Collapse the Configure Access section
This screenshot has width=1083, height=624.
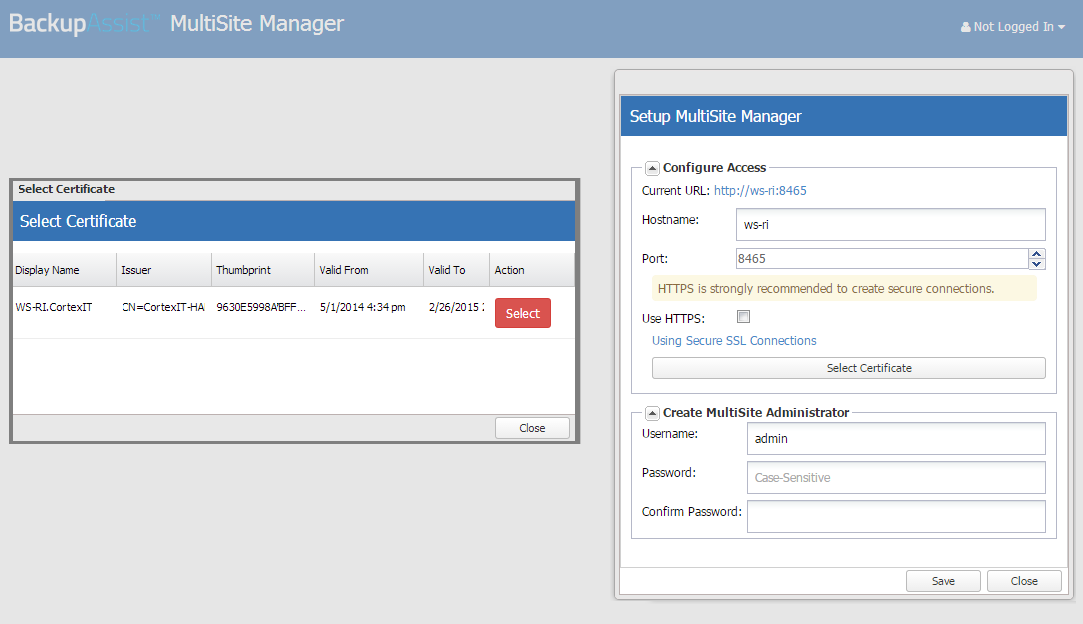[652, 168]
